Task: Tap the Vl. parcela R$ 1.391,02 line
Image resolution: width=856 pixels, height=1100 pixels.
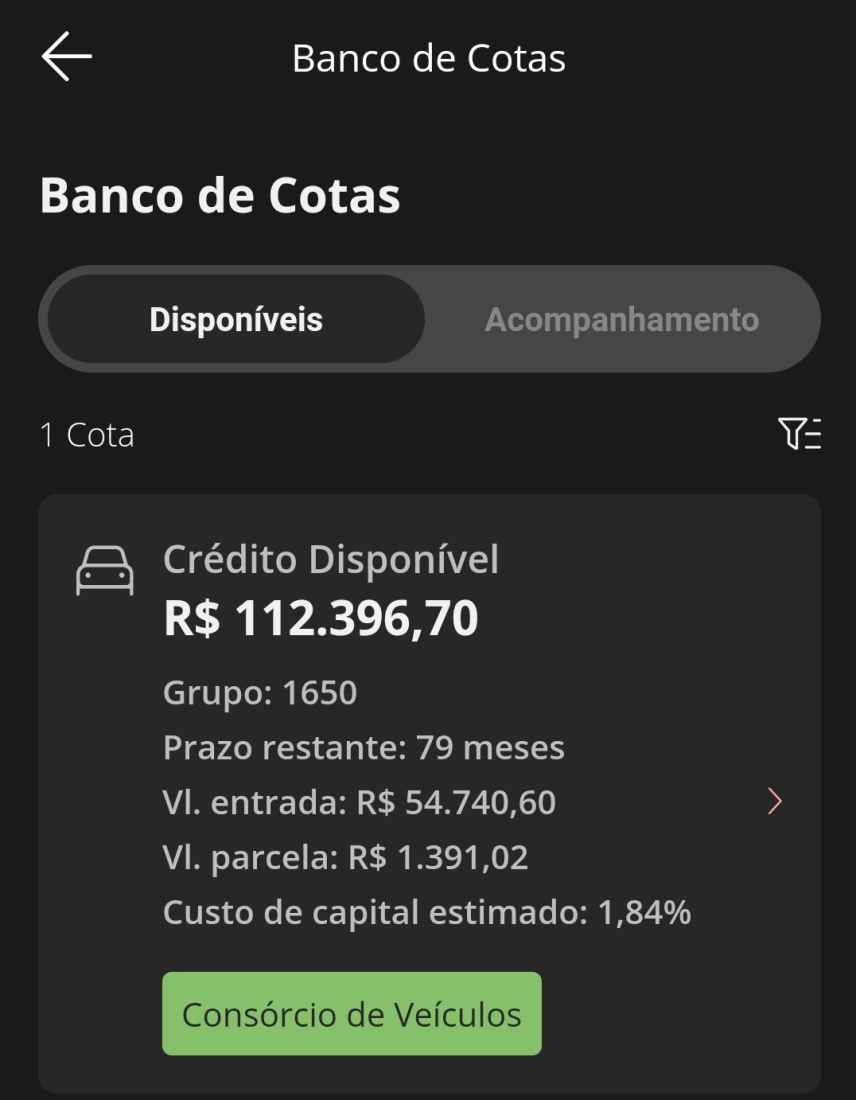Action: [345, 857]
